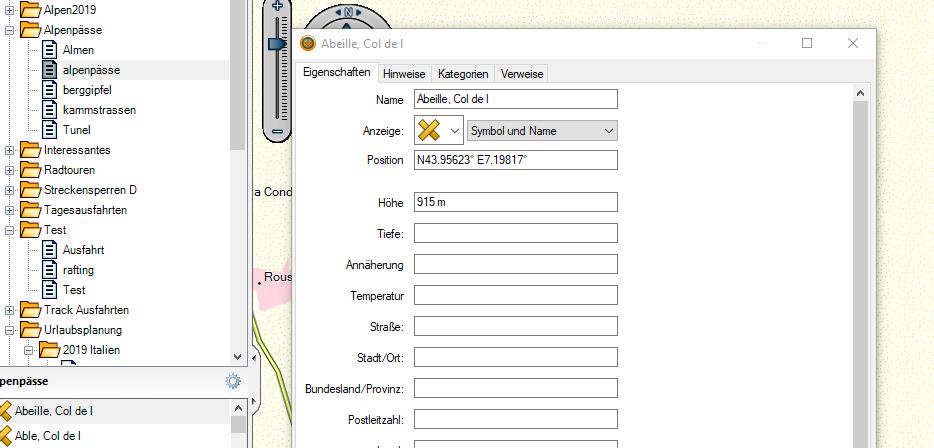
Task: Click the zoom out minus button
Action: point(278,131)
